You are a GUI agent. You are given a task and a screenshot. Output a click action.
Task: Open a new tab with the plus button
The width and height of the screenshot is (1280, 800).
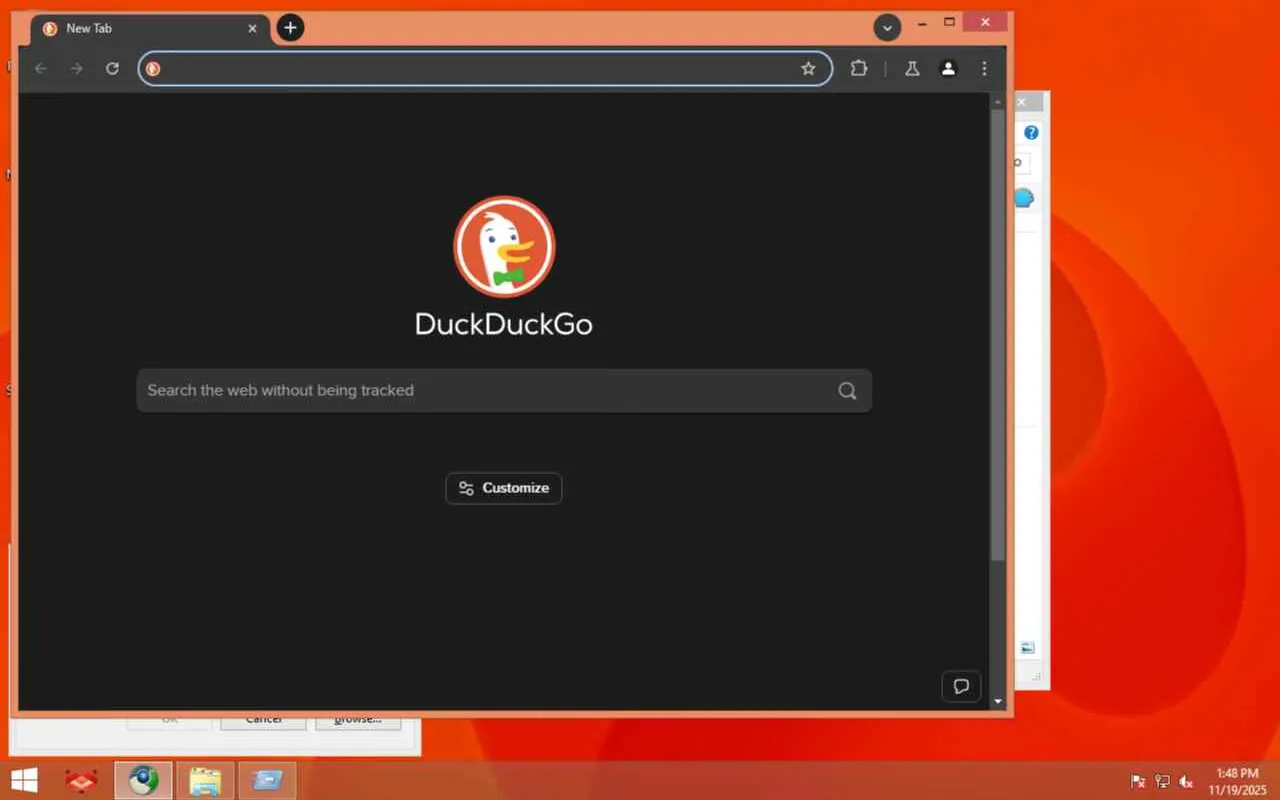[290, 28]
